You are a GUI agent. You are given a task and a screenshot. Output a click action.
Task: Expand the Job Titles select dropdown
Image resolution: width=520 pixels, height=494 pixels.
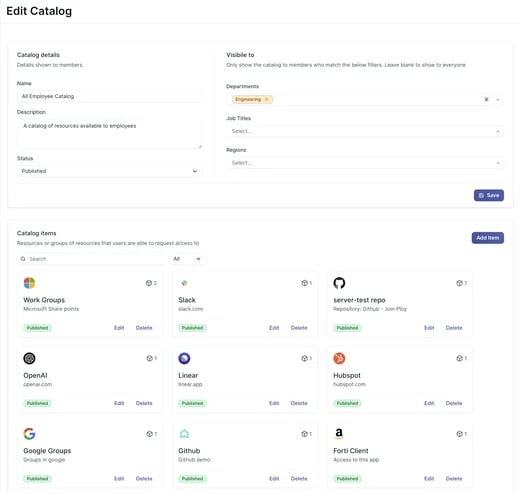pos(365,131)
